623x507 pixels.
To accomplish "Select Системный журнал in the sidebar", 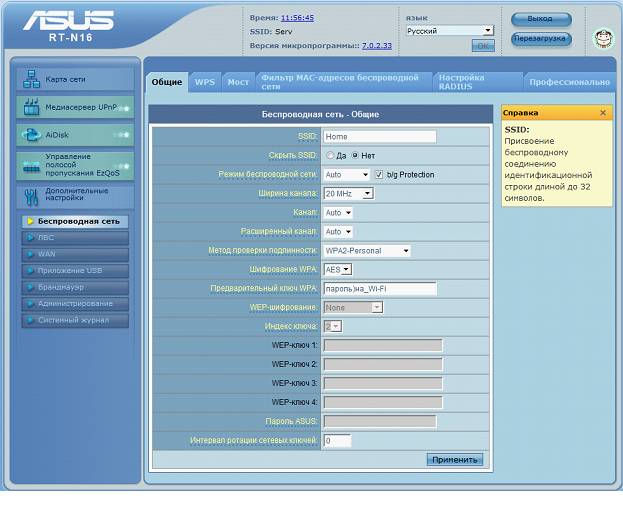I will click(x=75, y=320).
